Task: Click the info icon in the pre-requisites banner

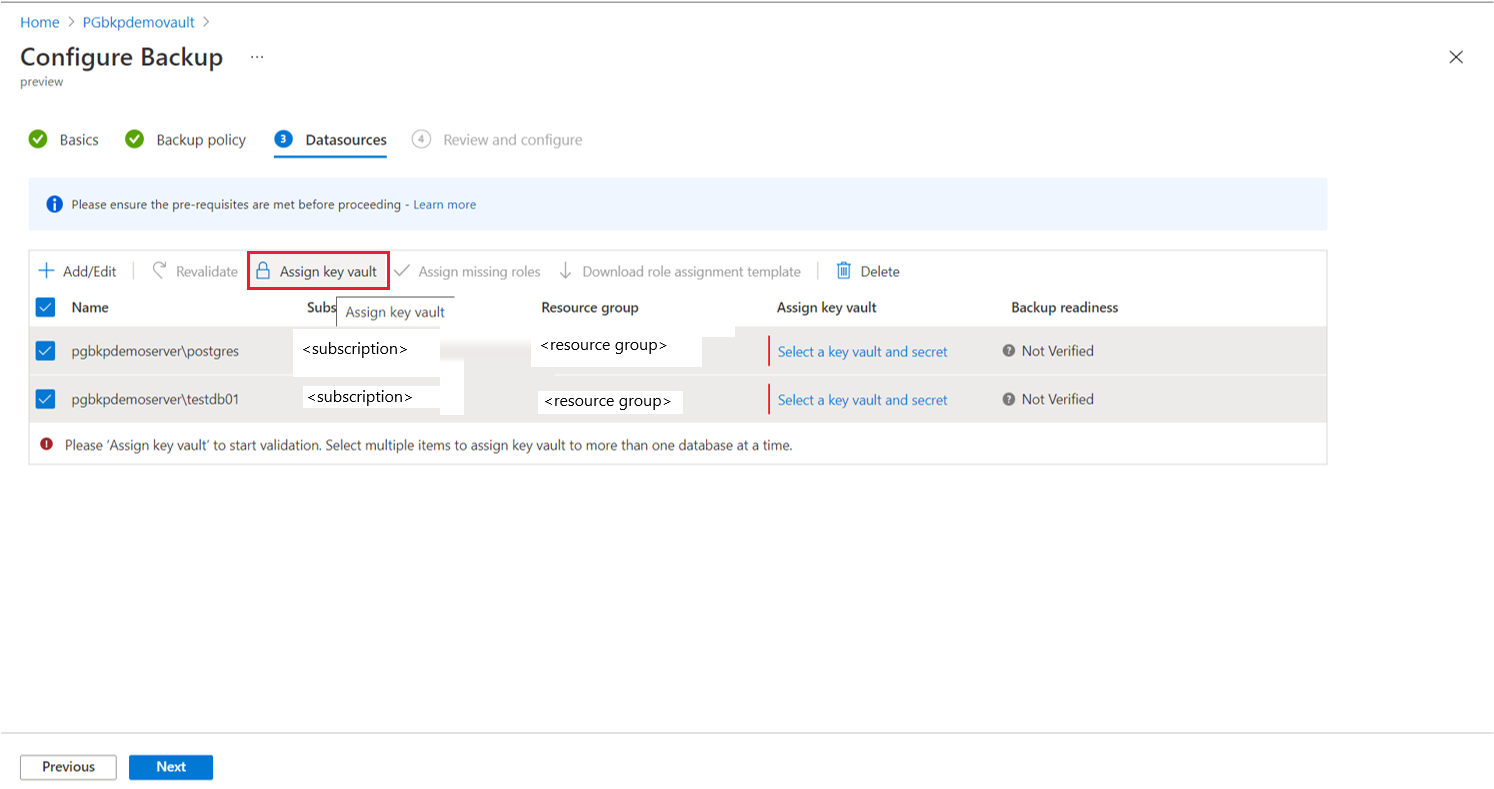Action: click(53, 204)
